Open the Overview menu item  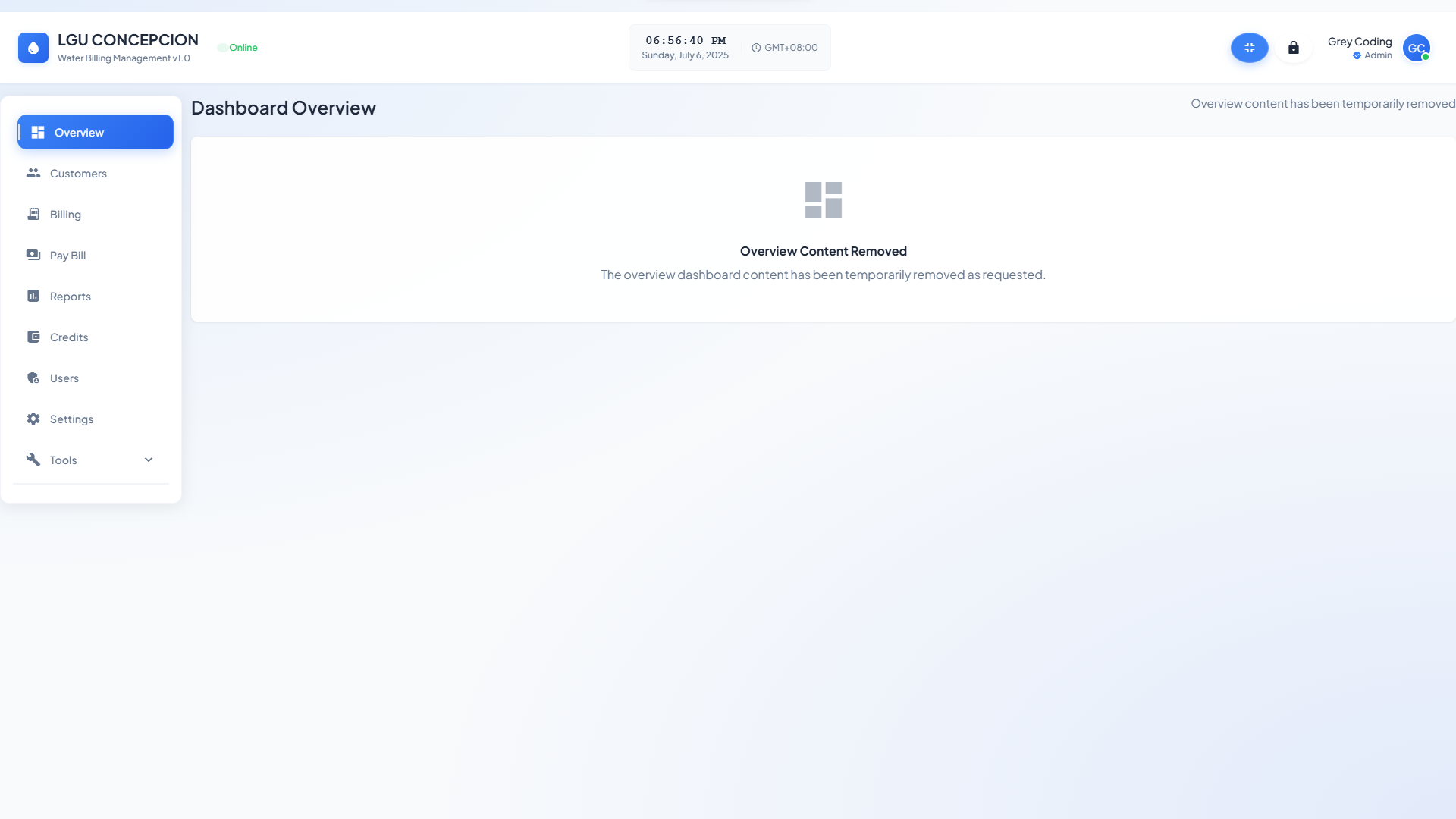[x=96, y=132]
